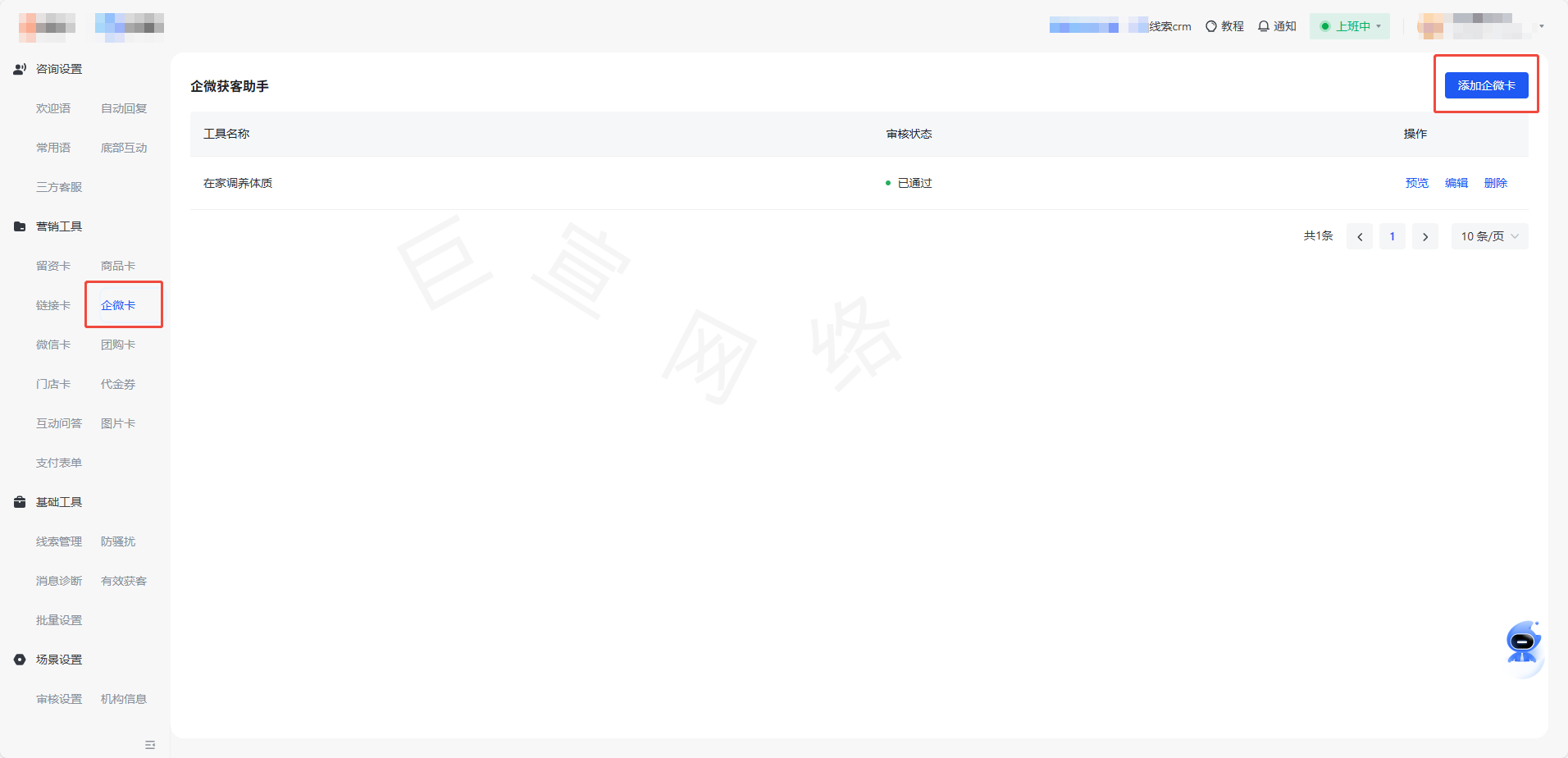Viewport: 1568px width, 758px height.
Task: Open the 10 条/页 page size dropdown
Action: [x=1489, y=236]
